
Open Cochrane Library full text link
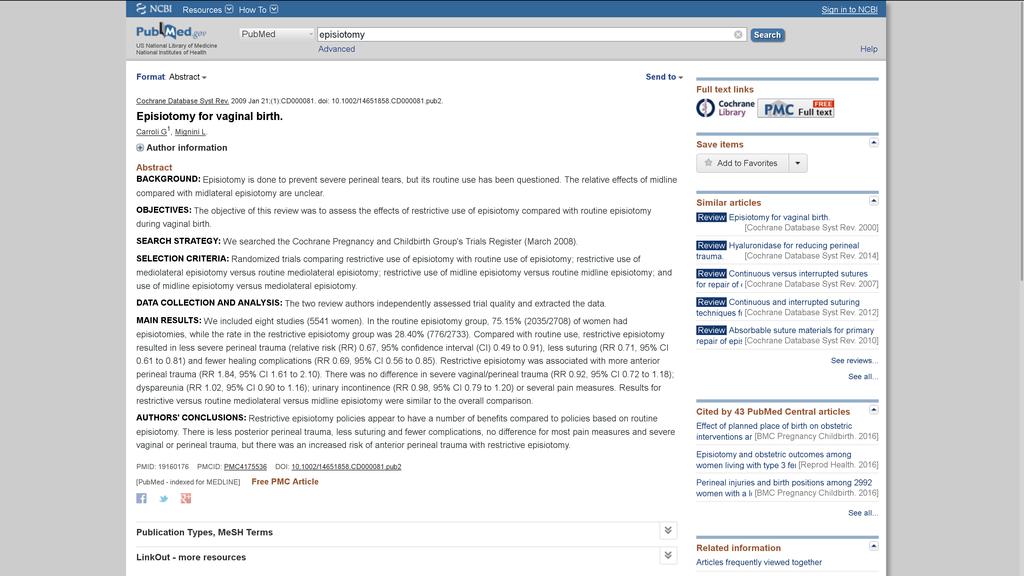click(726, 108)
